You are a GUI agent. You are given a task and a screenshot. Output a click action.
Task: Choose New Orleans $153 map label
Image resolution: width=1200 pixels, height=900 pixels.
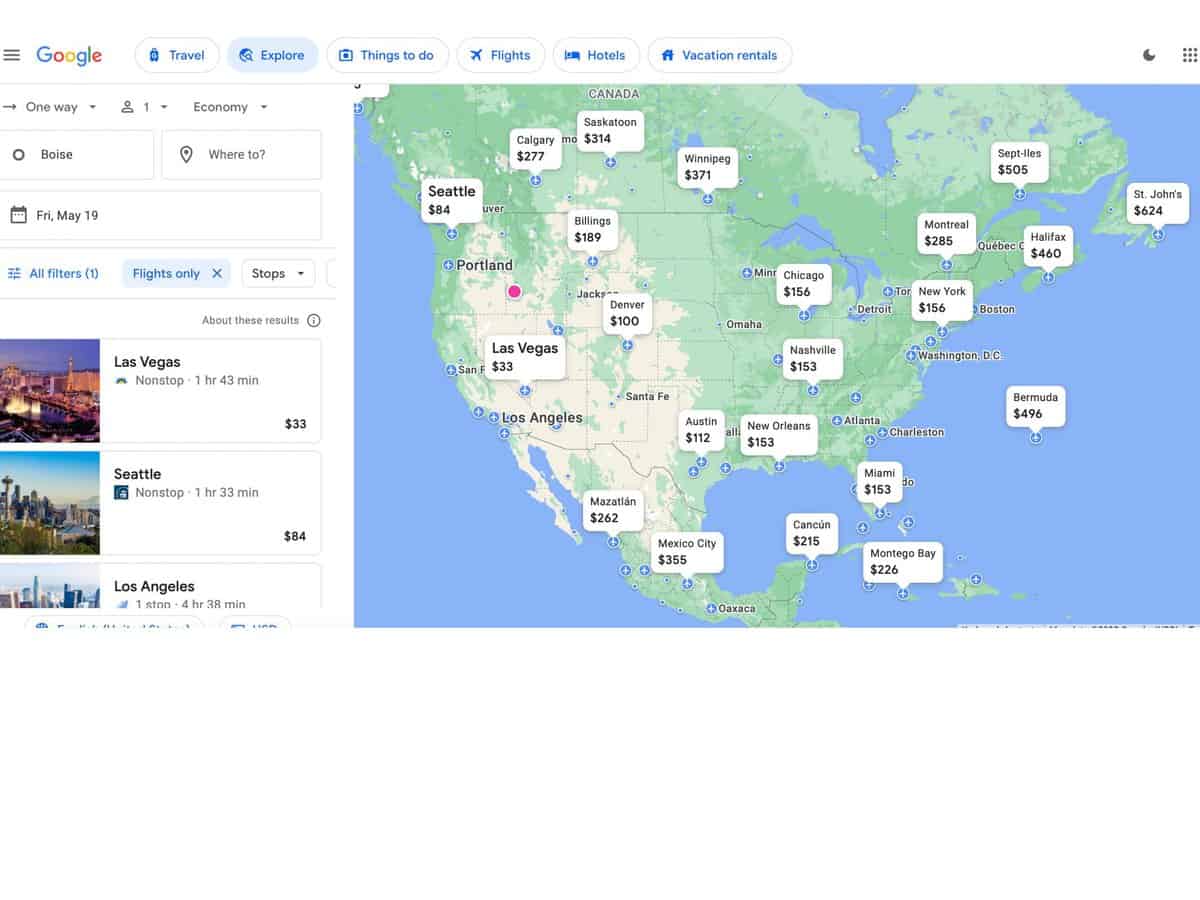click(x=779, y=434)
